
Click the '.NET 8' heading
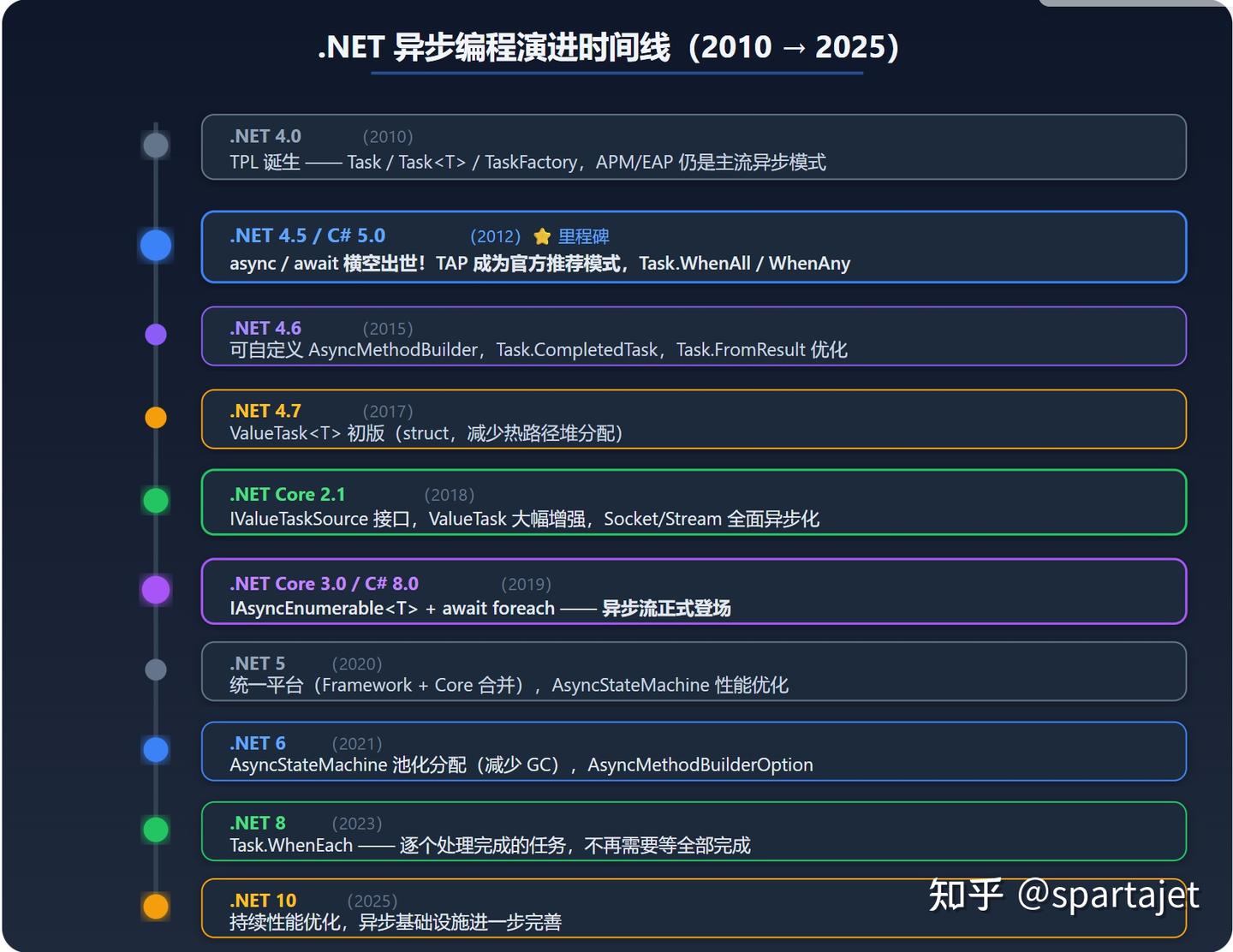point(258,823)
